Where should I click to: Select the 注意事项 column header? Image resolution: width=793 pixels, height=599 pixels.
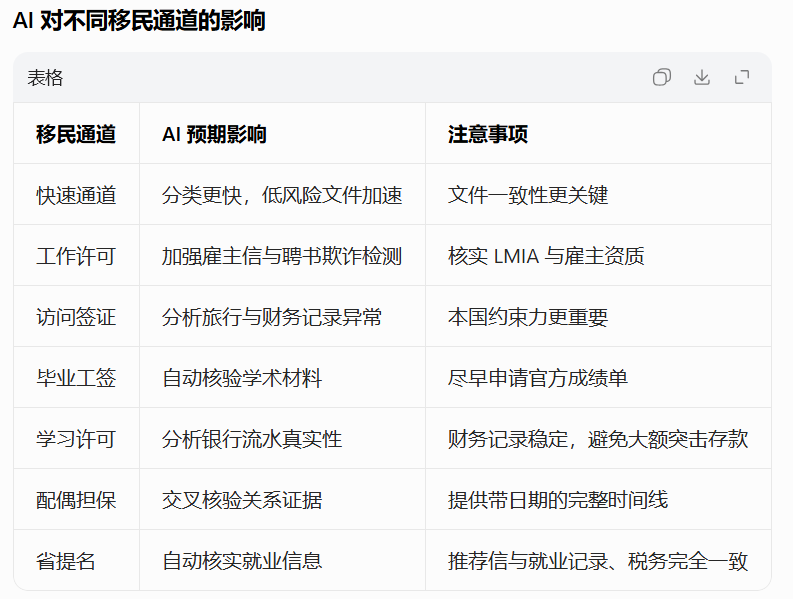coord(488,134)
